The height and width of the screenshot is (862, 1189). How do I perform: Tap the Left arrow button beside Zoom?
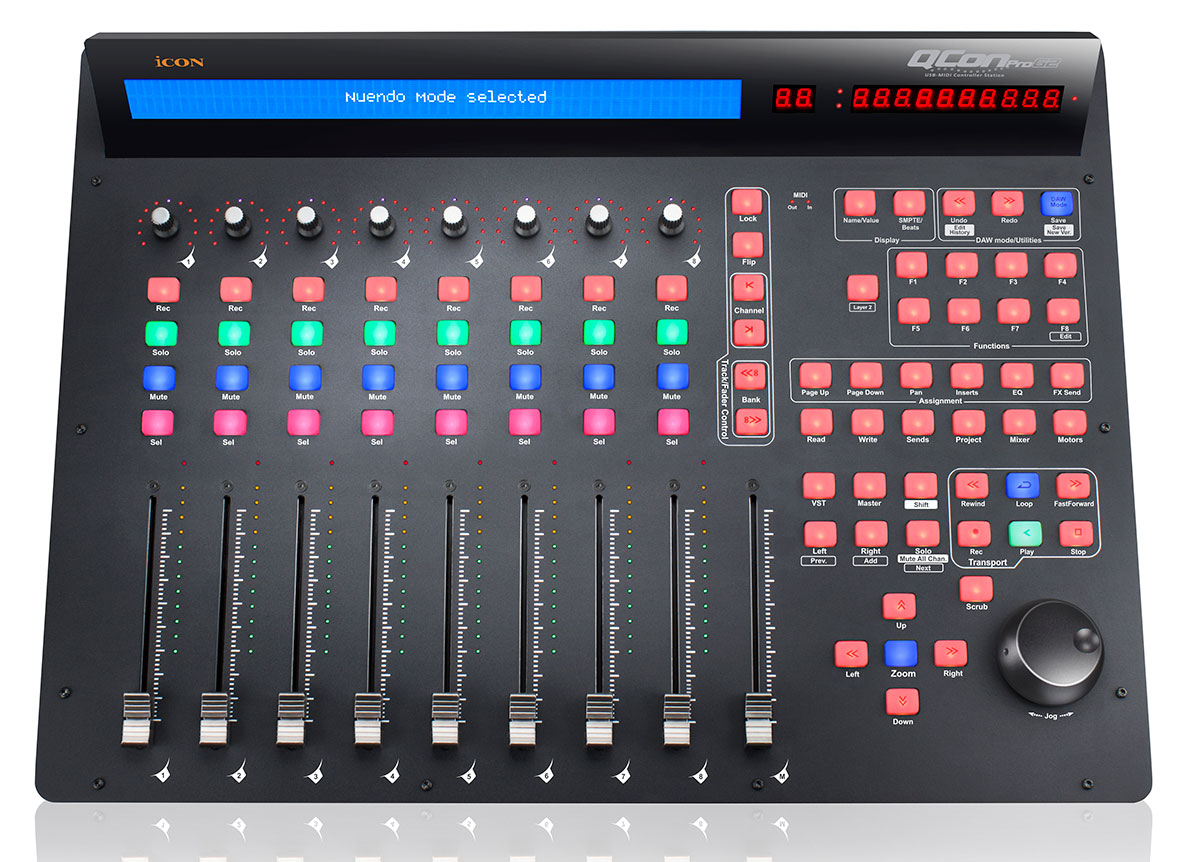[x=851, y=654]
